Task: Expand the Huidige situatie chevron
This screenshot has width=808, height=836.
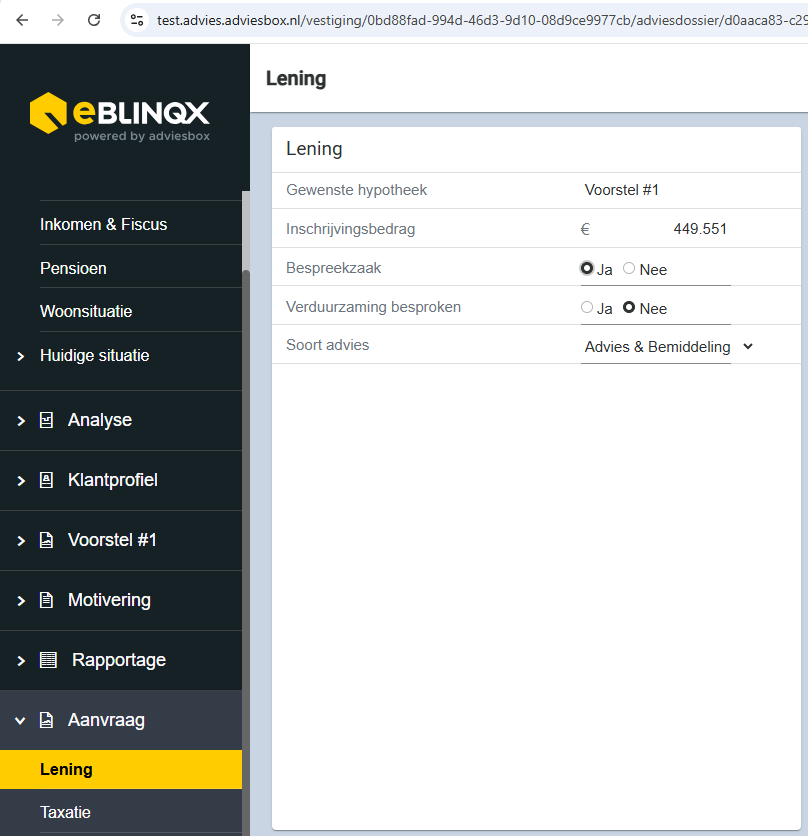Action: tap(21, 356)
